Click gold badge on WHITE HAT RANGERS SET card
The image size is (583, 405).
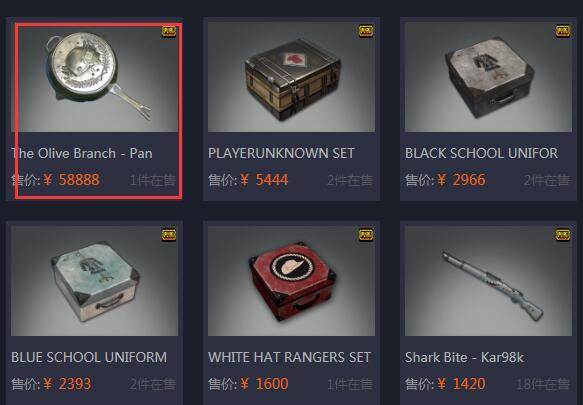point(366,235)
